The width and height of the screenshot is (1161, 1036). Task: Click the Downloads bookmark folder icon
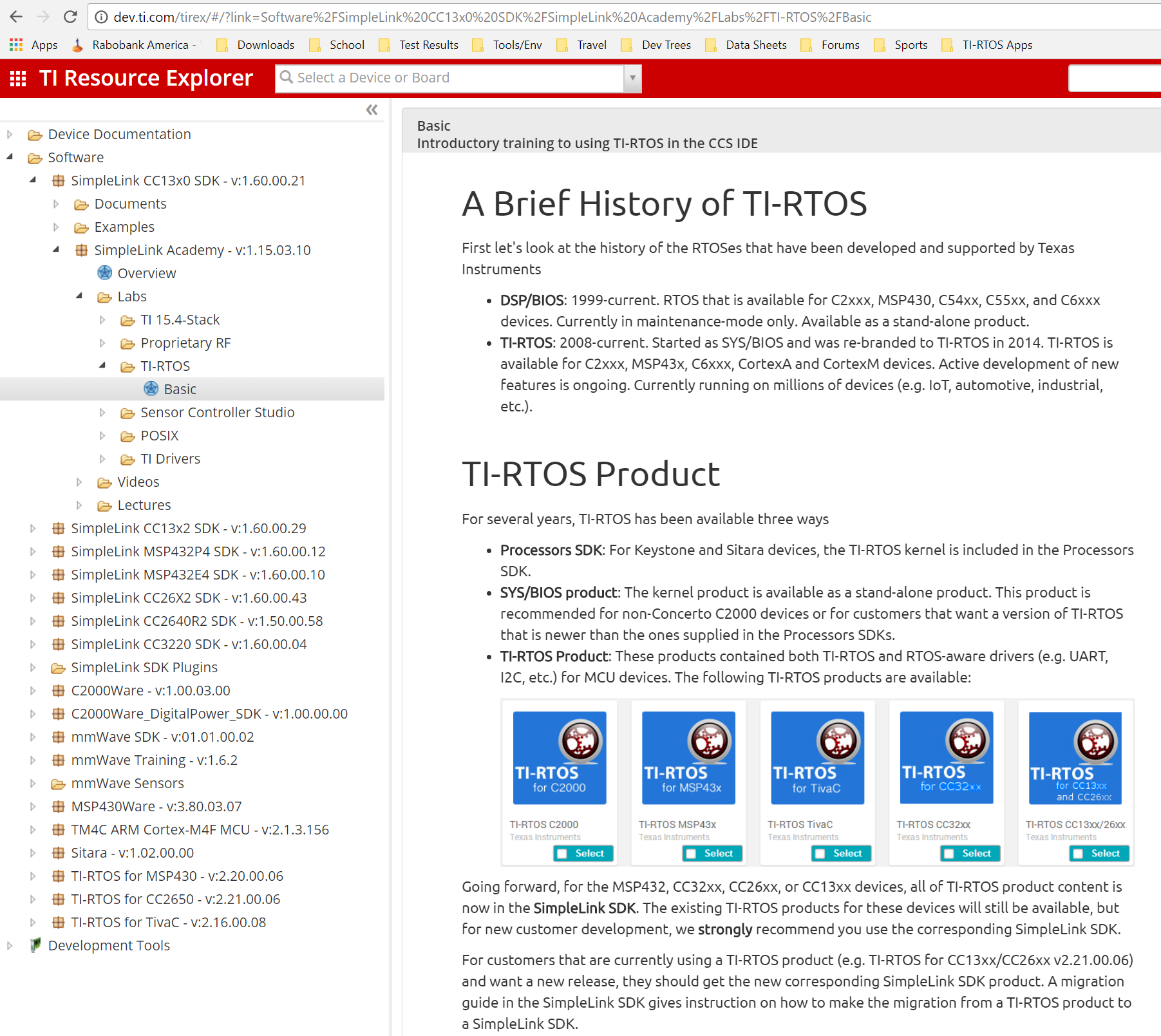click(x=222, y=44)
